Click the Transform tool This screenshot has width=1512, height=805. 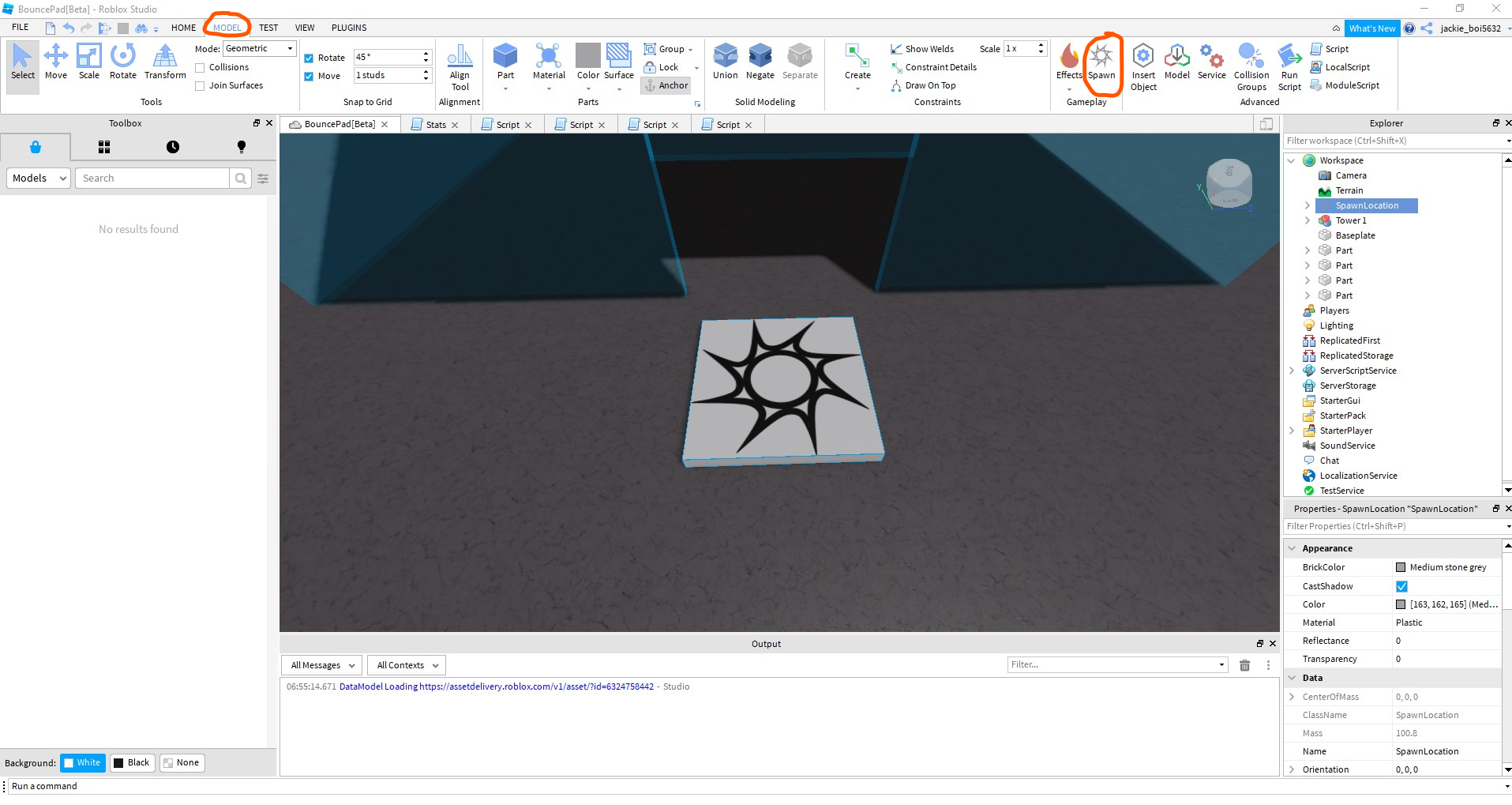[164, 63]
